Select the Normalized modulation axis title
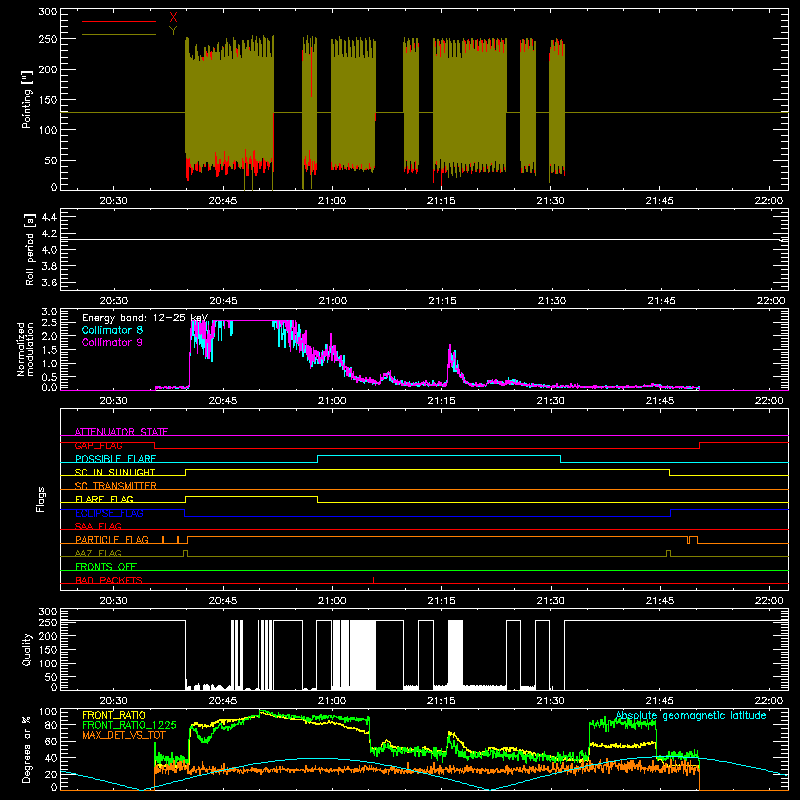 point(25,349)
